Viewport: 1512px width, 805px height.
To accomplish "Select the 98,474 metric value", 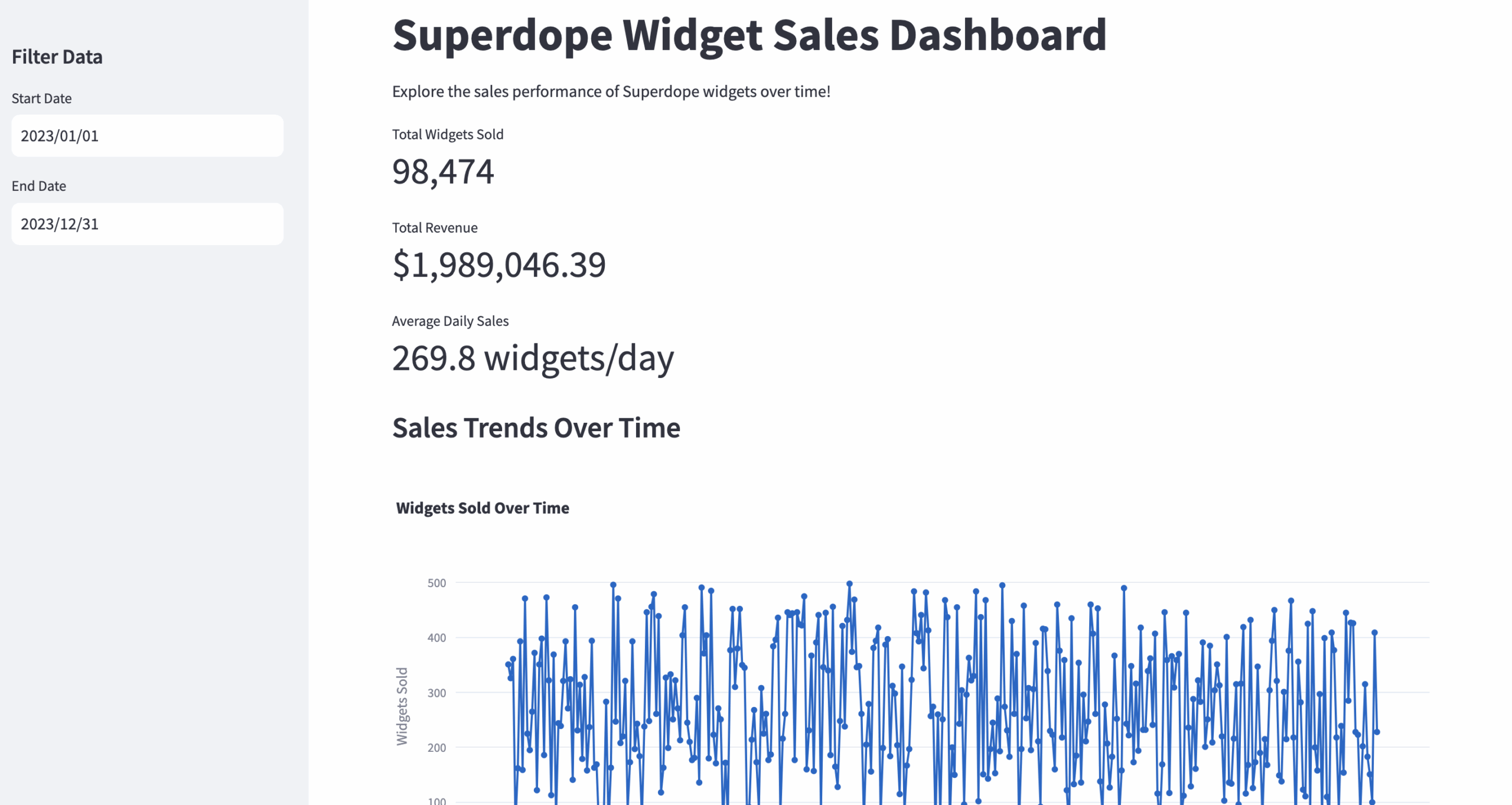I will pyautogui.click(x=443, y=171).
